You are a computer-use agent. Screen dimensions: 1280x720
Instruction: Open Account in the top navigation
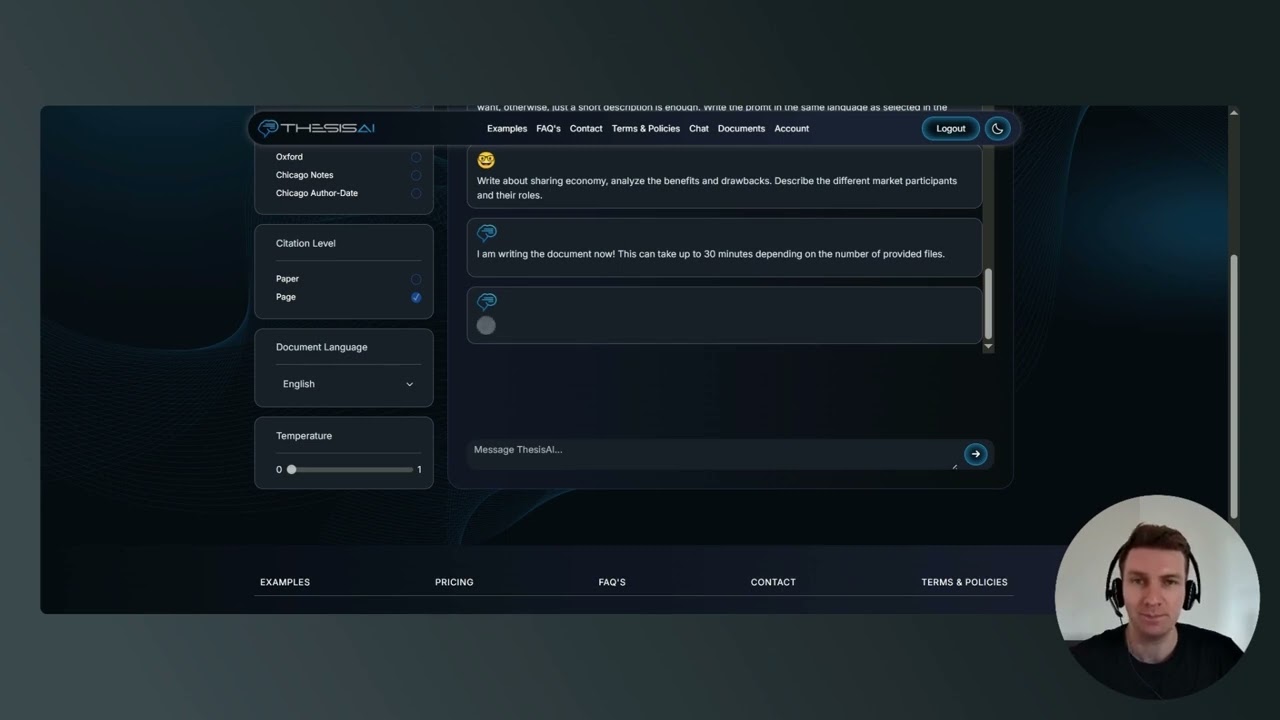792,128
